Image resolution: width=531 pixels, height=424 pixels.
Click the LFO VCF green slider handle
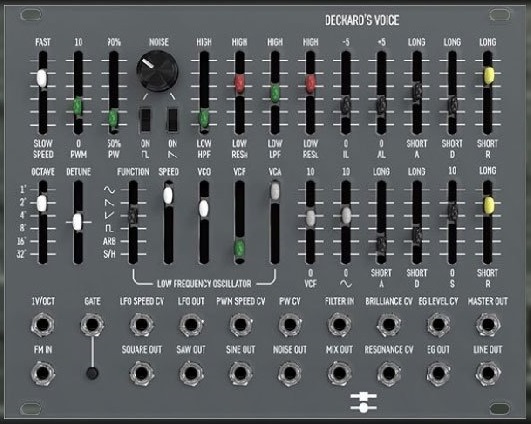click(239, 248)
